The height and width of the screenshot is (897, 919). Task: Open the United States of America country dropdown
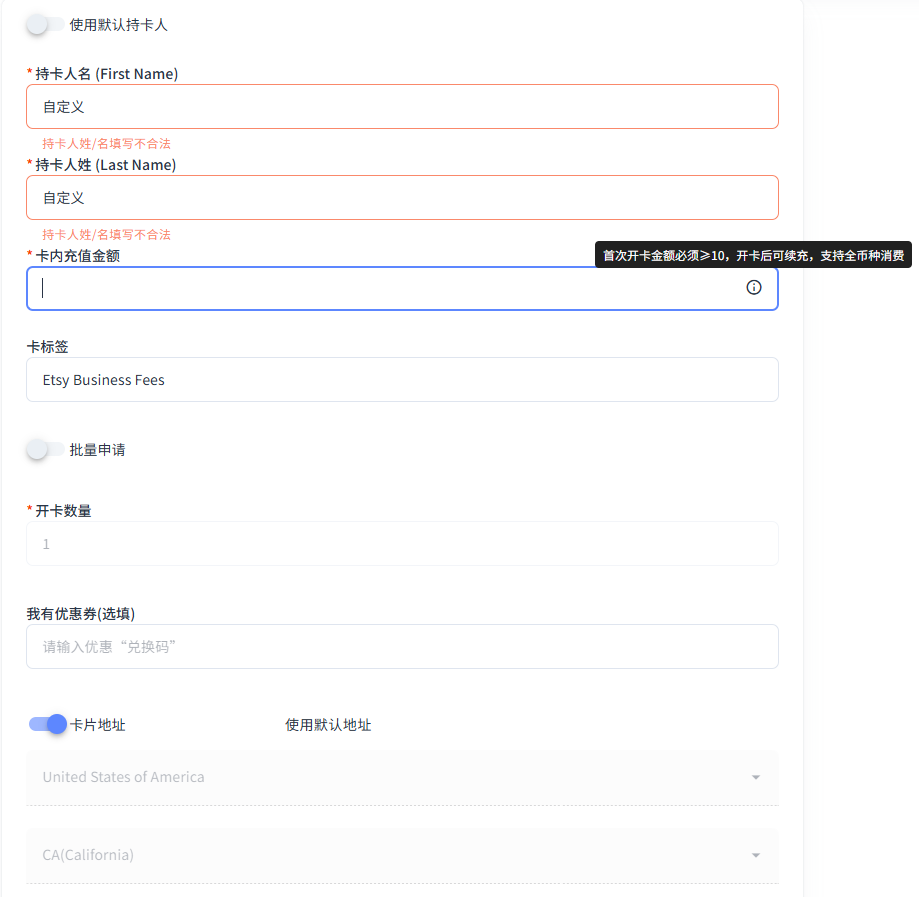pos(400,777)
